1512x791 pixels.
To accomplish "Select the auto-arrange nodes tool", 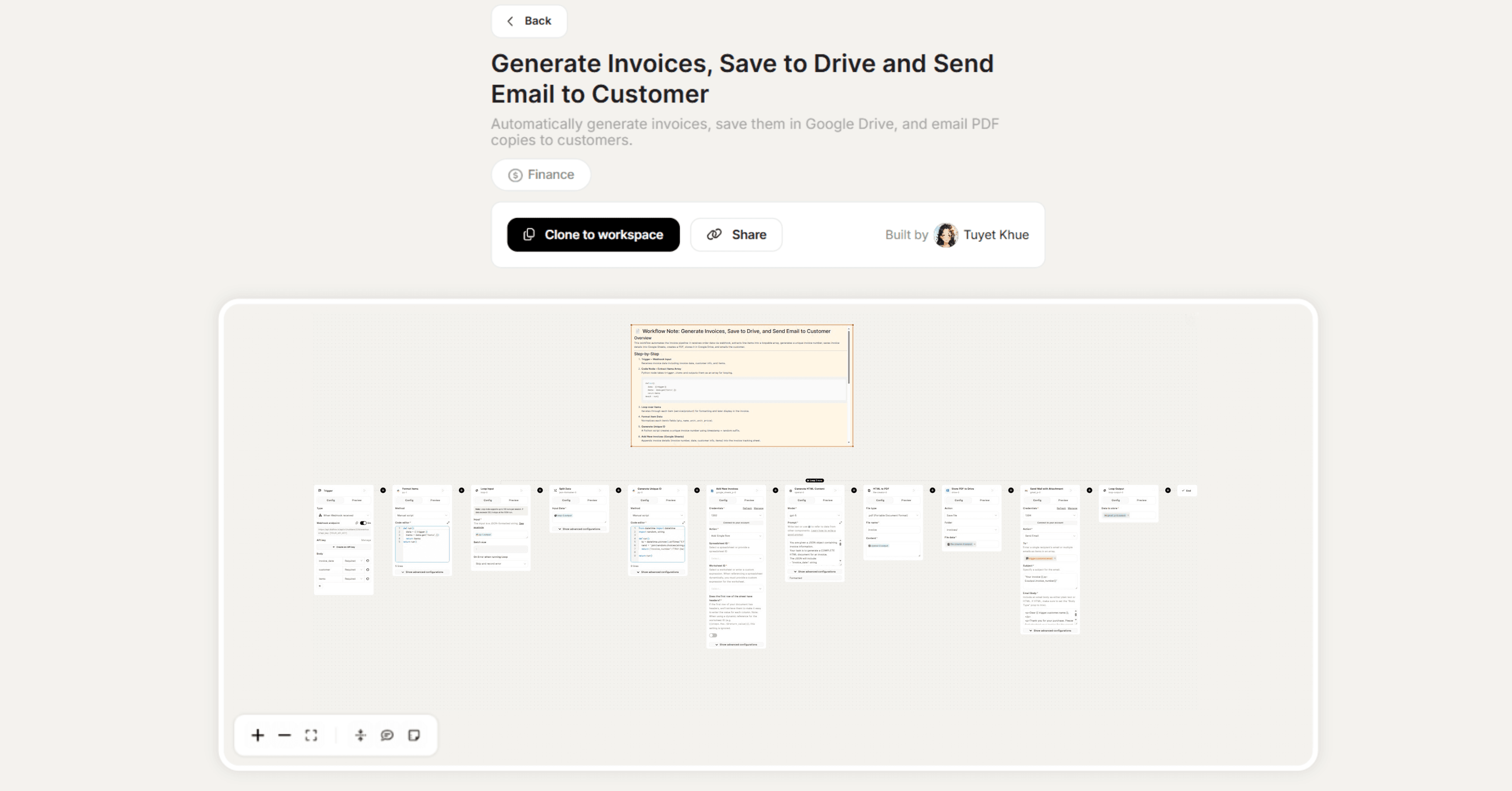I will [360, 735].
